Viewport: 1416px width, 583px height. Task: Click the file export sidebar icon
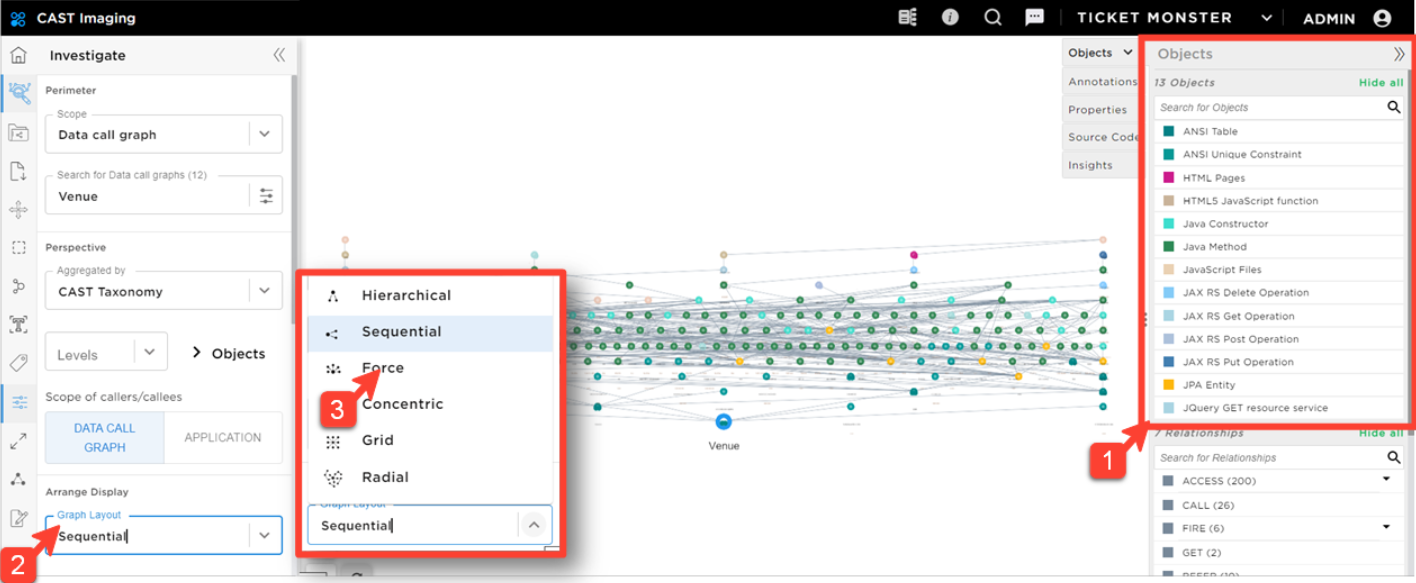[x=18, y=171]
